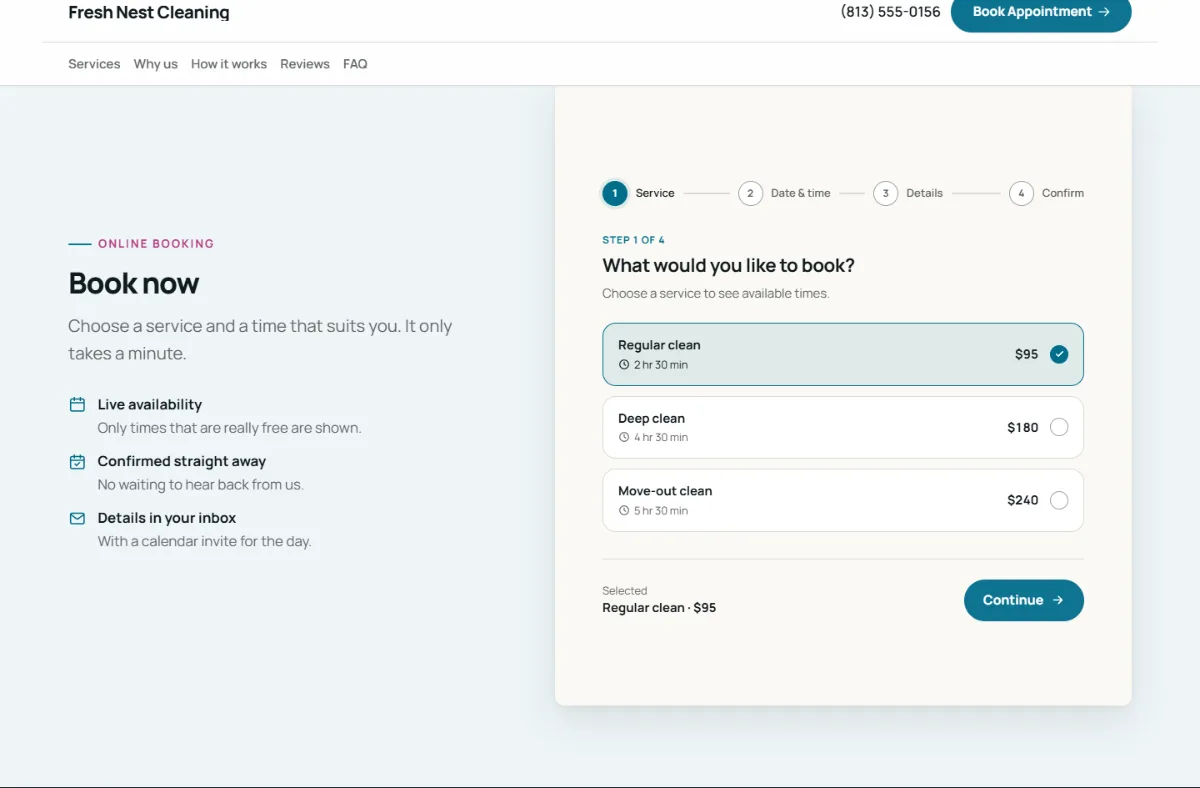
Task: Select the Regular clean checked radio button
Action: pos(1059,354)
